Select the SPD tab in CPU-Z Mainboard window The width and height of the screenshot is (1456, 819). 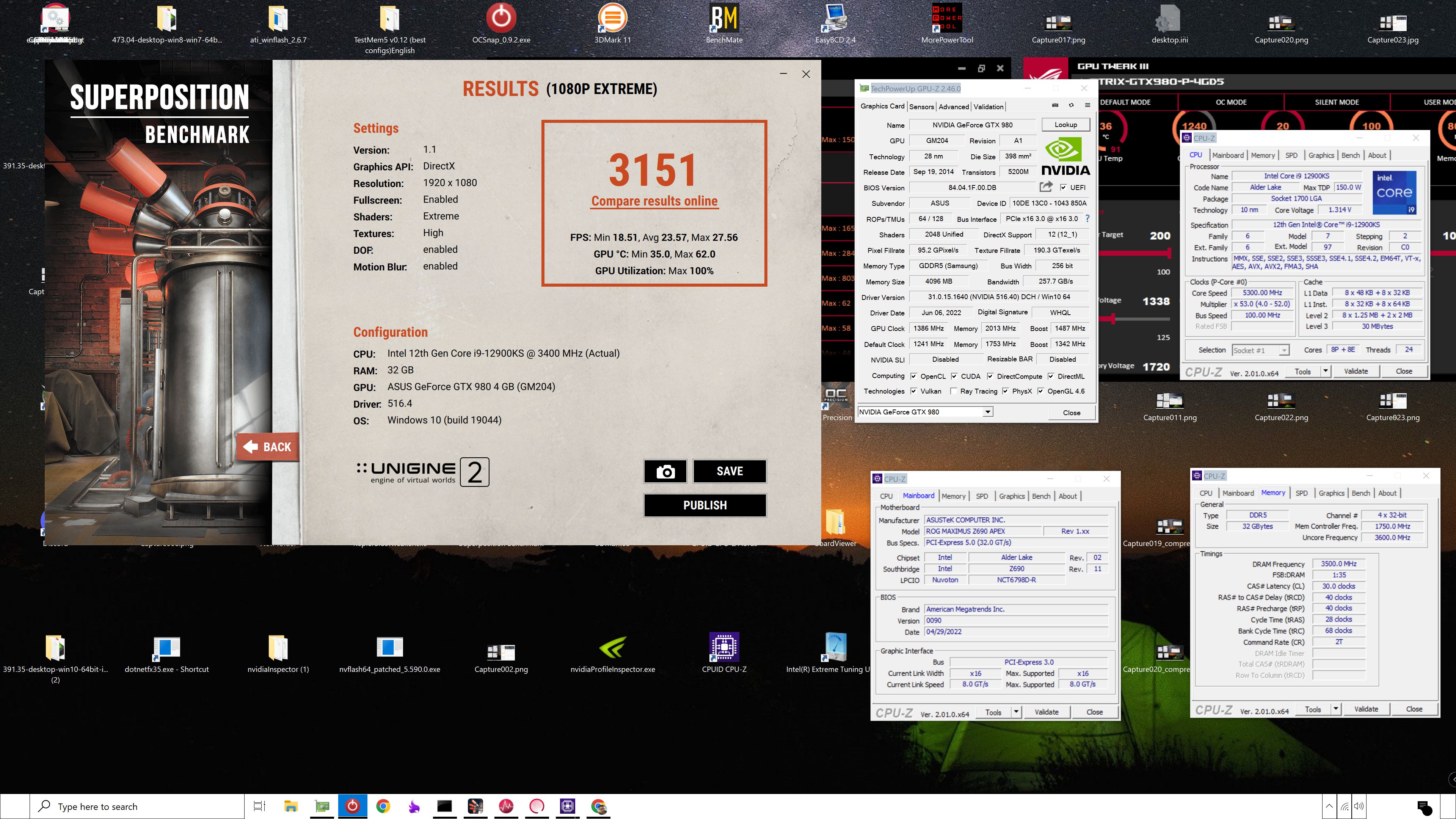click(x=982, y=496)
